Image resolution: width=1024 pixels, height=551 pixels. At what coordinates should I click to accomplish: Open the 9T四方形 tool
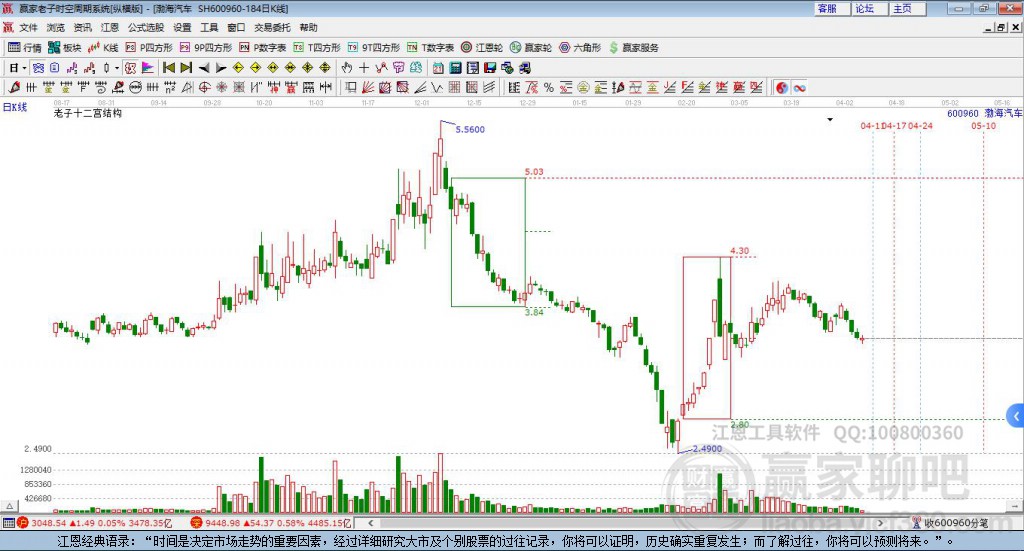coord(374,48)
